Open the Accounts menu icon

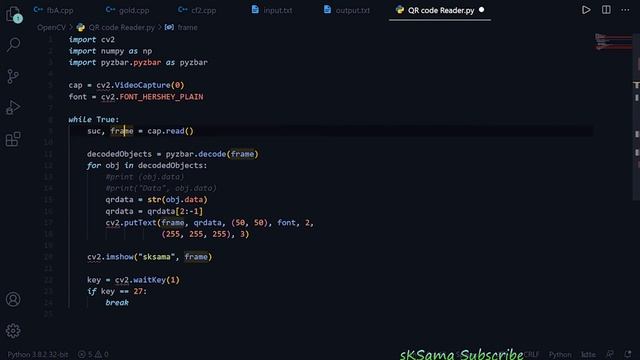coord(13,299)
